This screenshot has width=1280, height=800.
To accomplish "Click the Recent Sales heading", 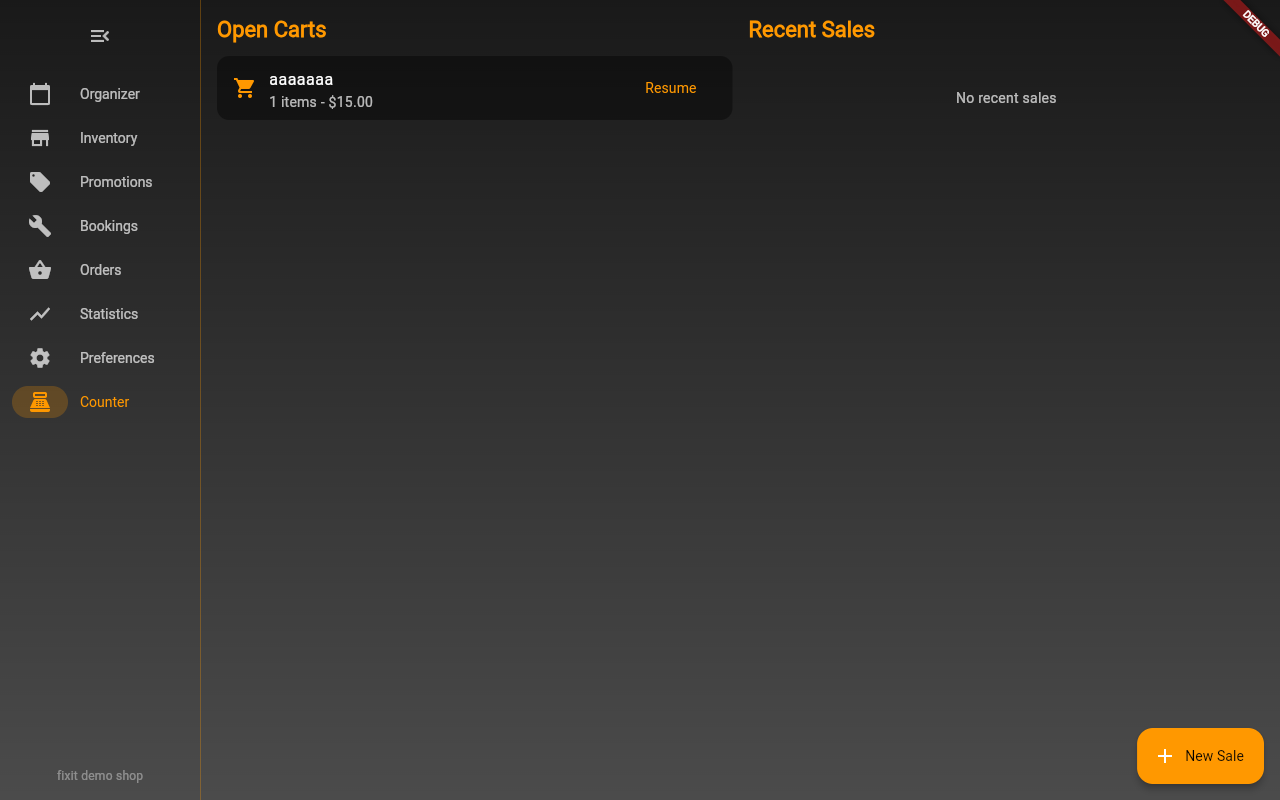I will click(x=812, y=30).
